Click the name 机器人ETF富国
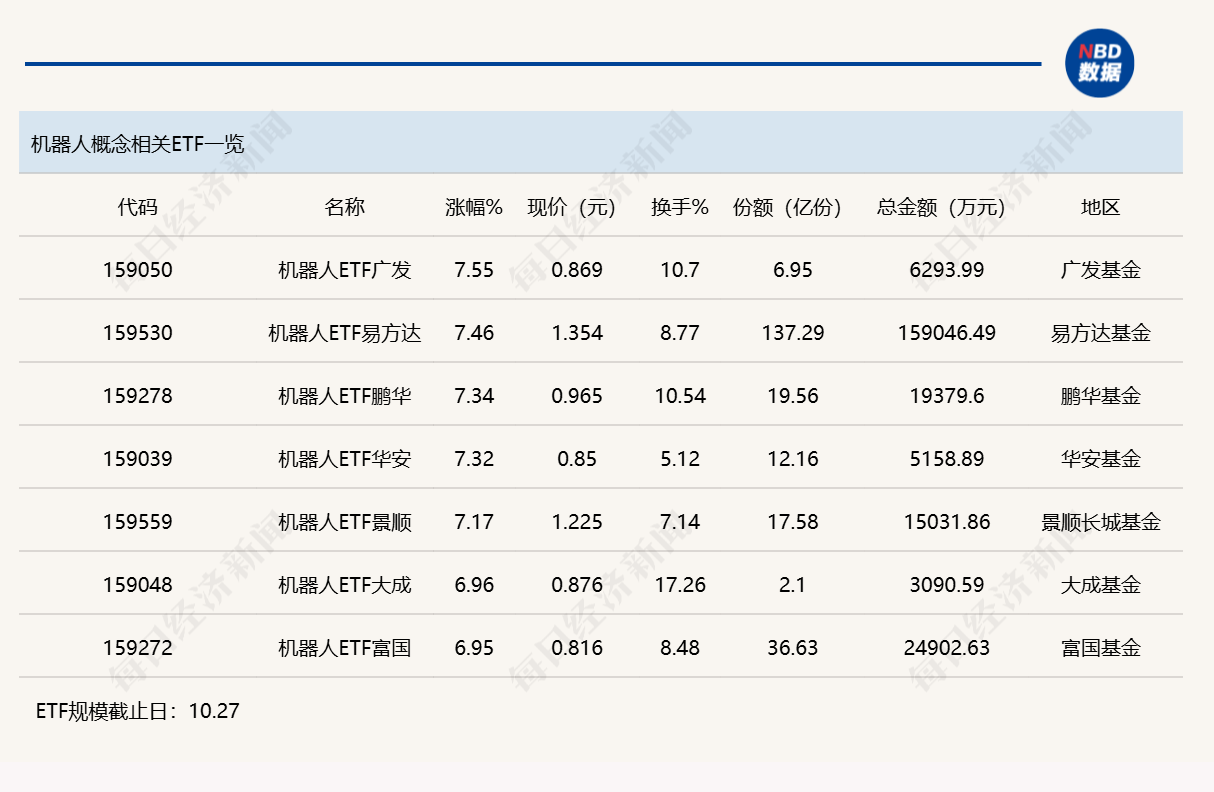The image size is (1214, 792). [345, 648]
